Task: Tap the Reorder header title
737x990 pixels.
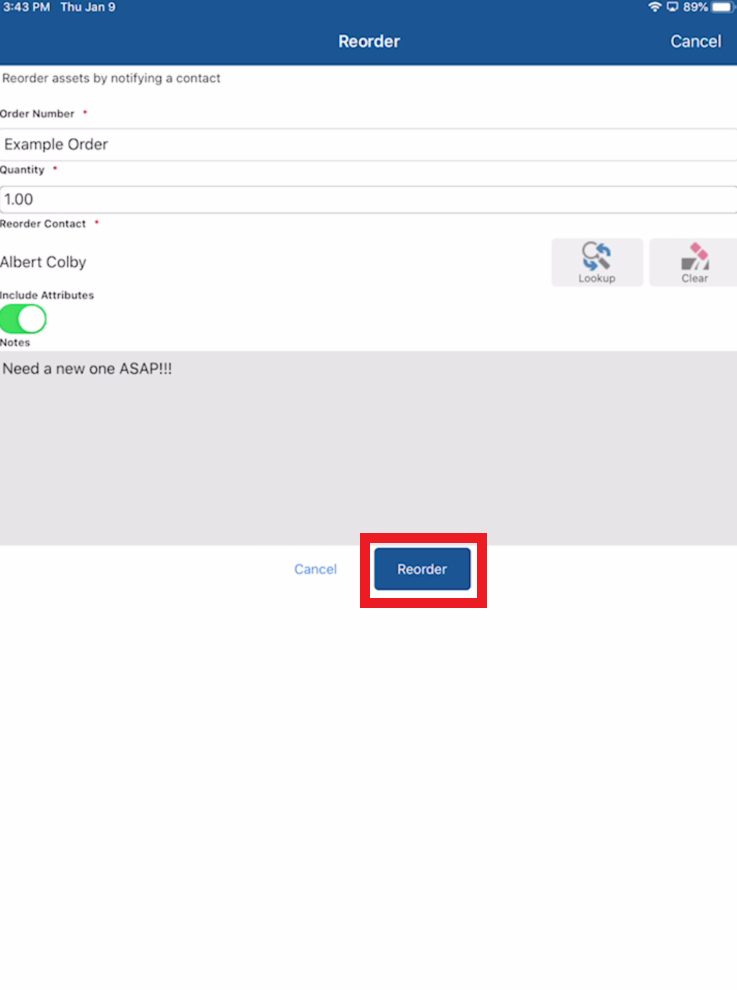Action: [x=369, y=42]
